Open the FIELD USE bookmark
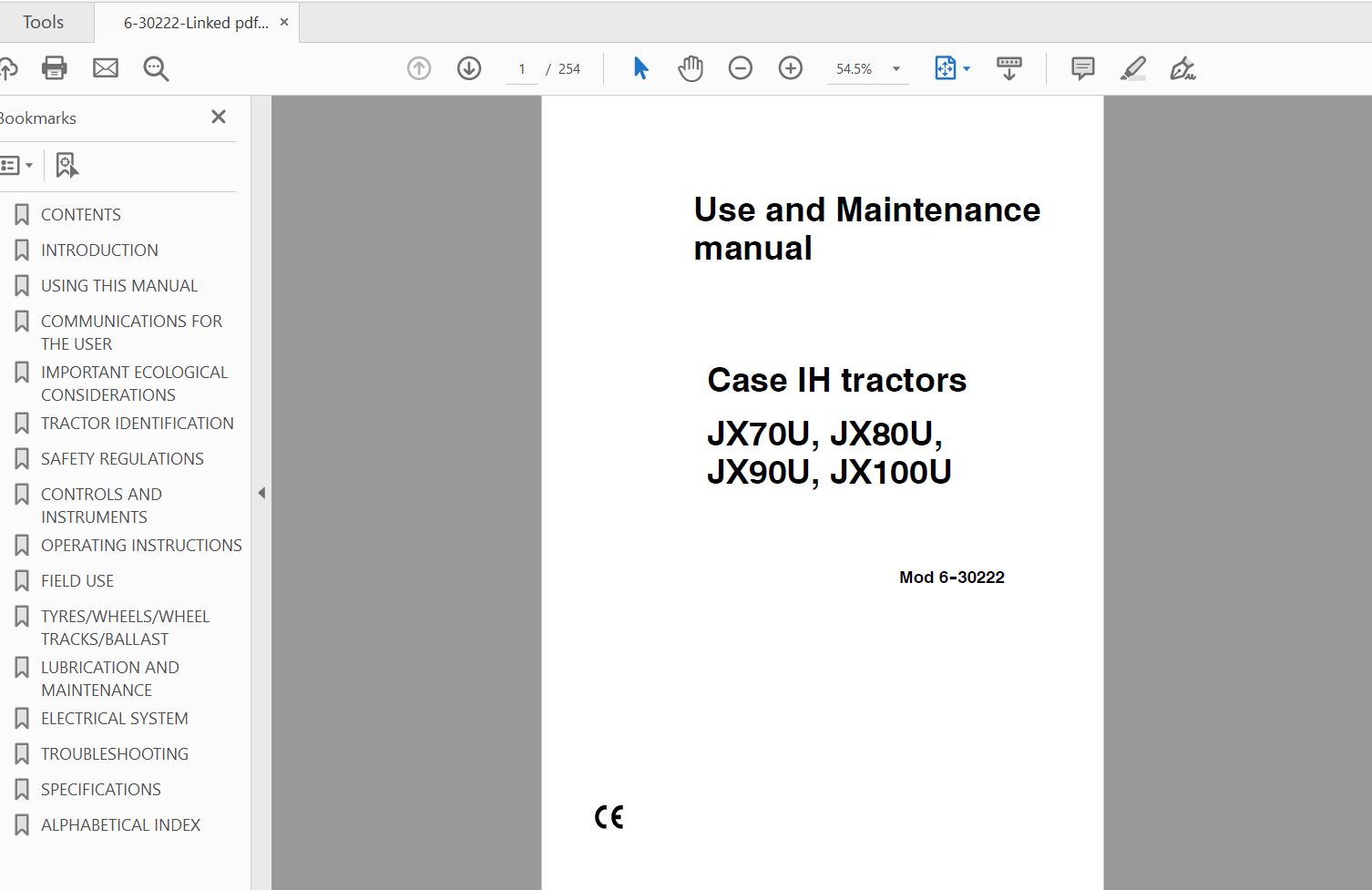 click(x=77, y=580)
